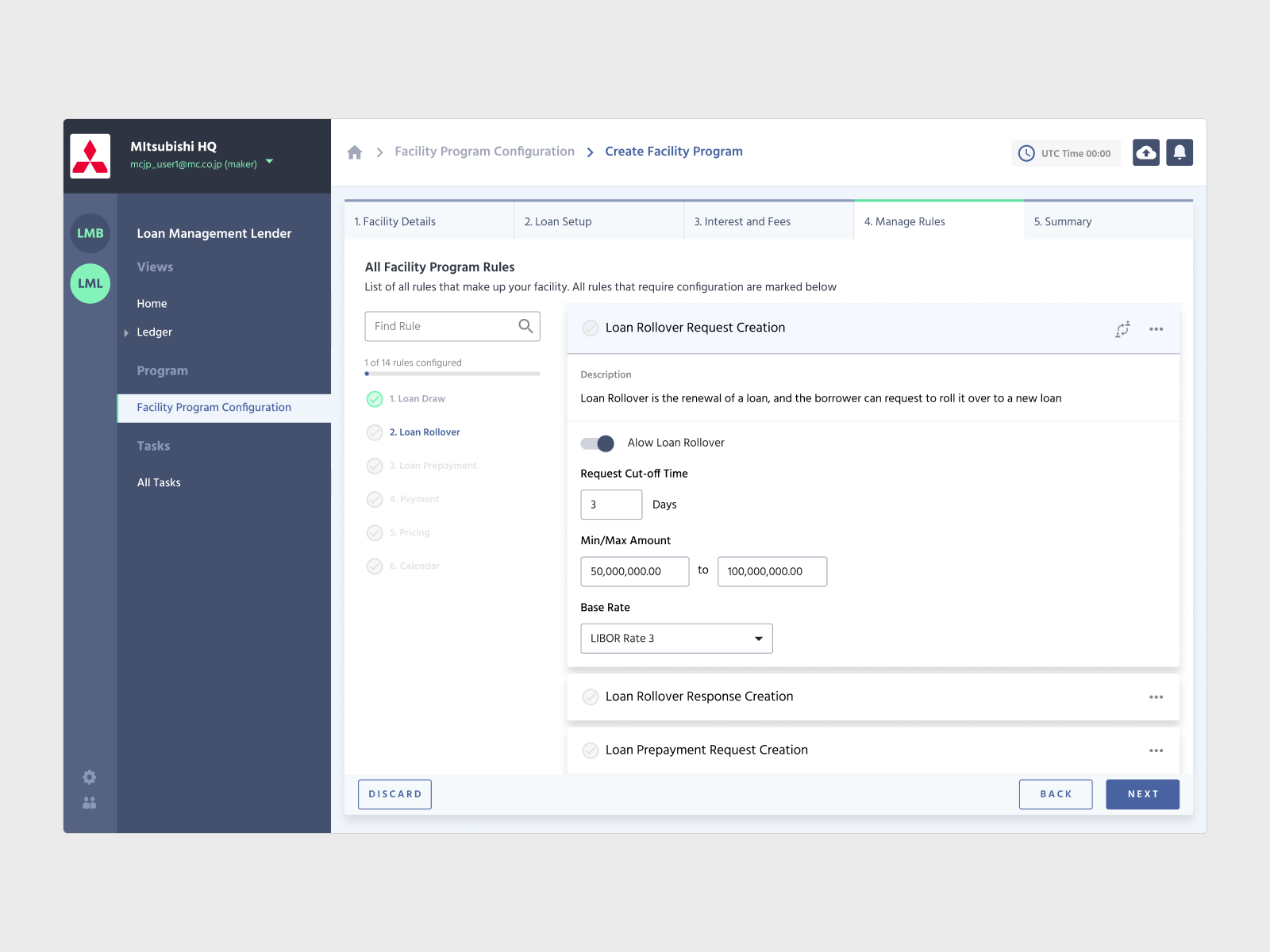Click the cloud upload icon
Image resolution: width=1270 pixels, height=952 pixels.
point(1145,152)
